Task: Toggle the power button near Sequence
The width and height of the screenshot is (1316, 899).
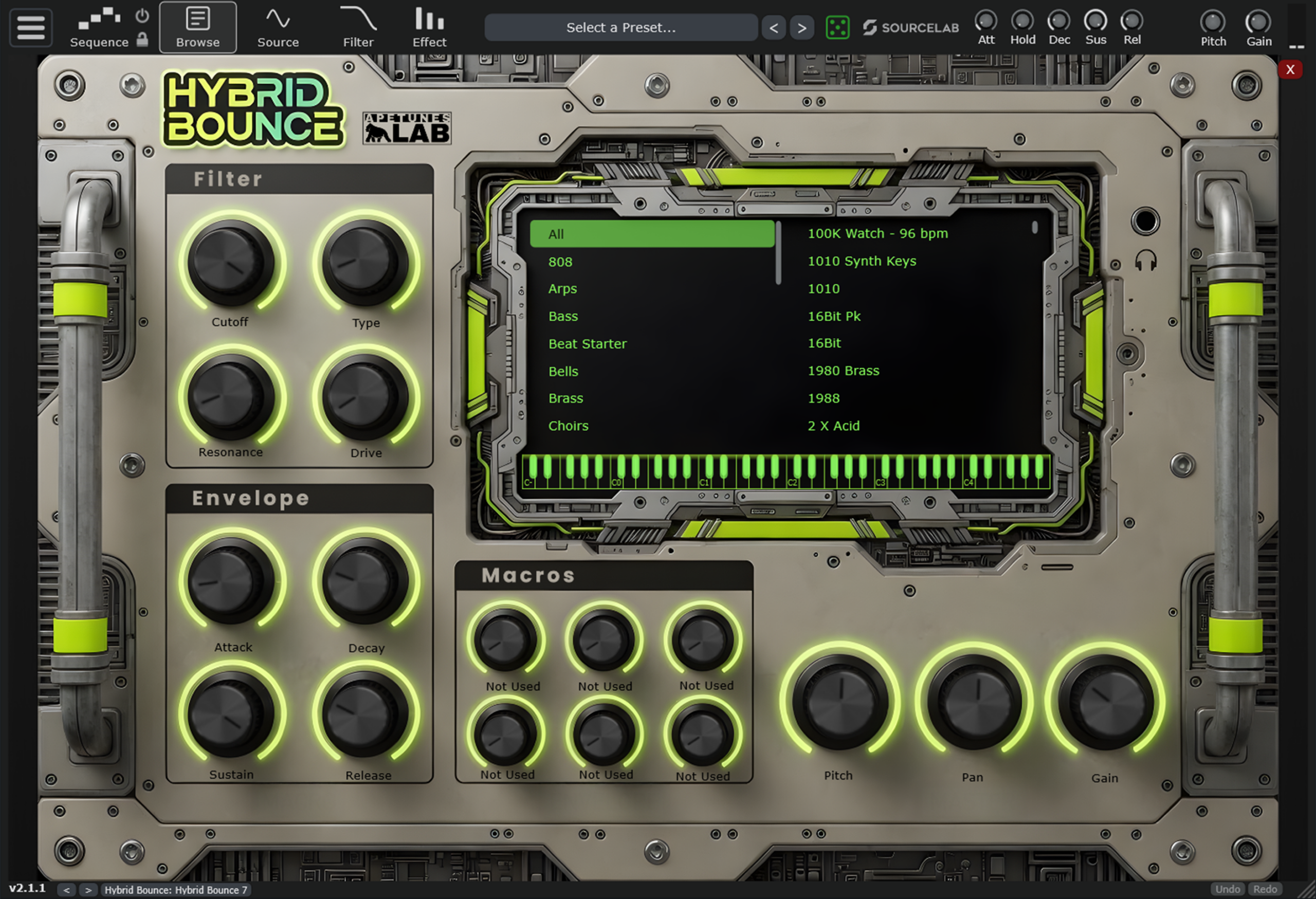Action: (x=141, y=15)
